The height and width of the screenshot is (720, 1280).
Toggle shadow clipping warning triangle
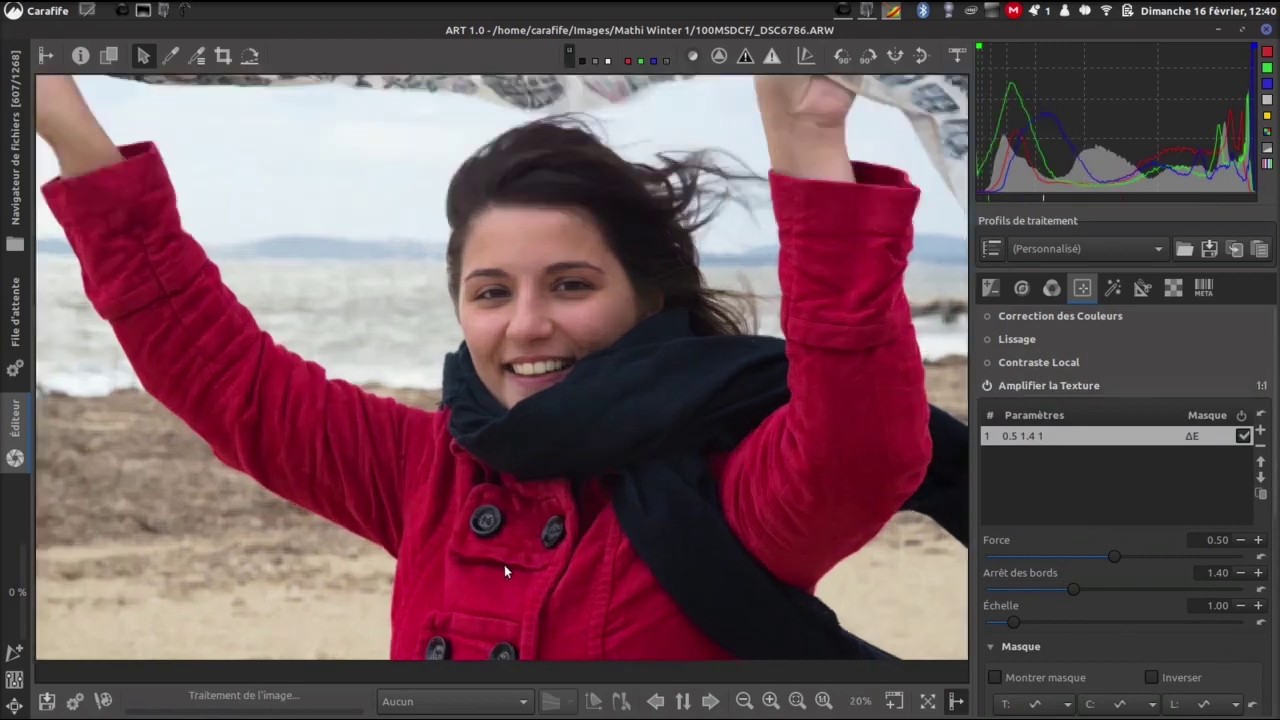[x=746, y=56]
